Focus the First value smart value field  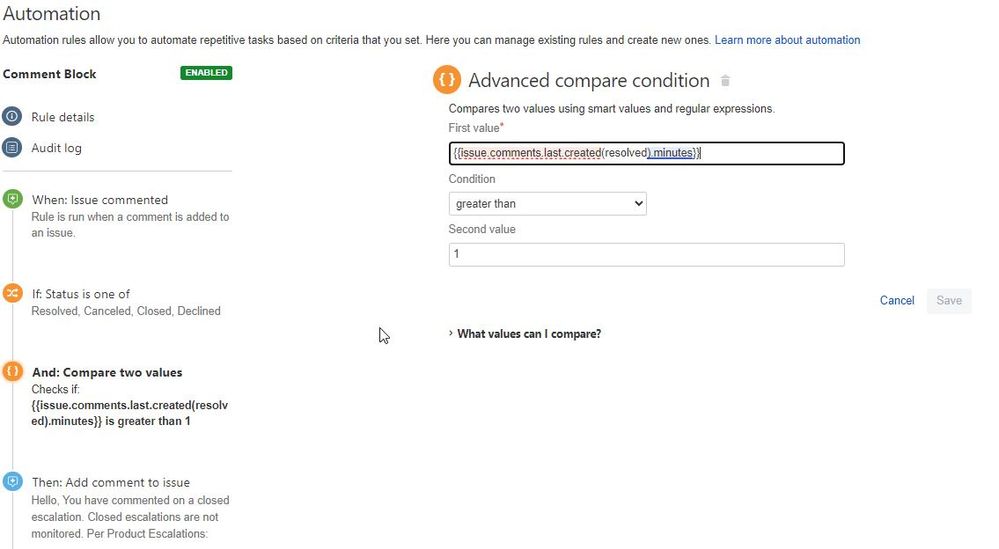[x=646, y=153]
